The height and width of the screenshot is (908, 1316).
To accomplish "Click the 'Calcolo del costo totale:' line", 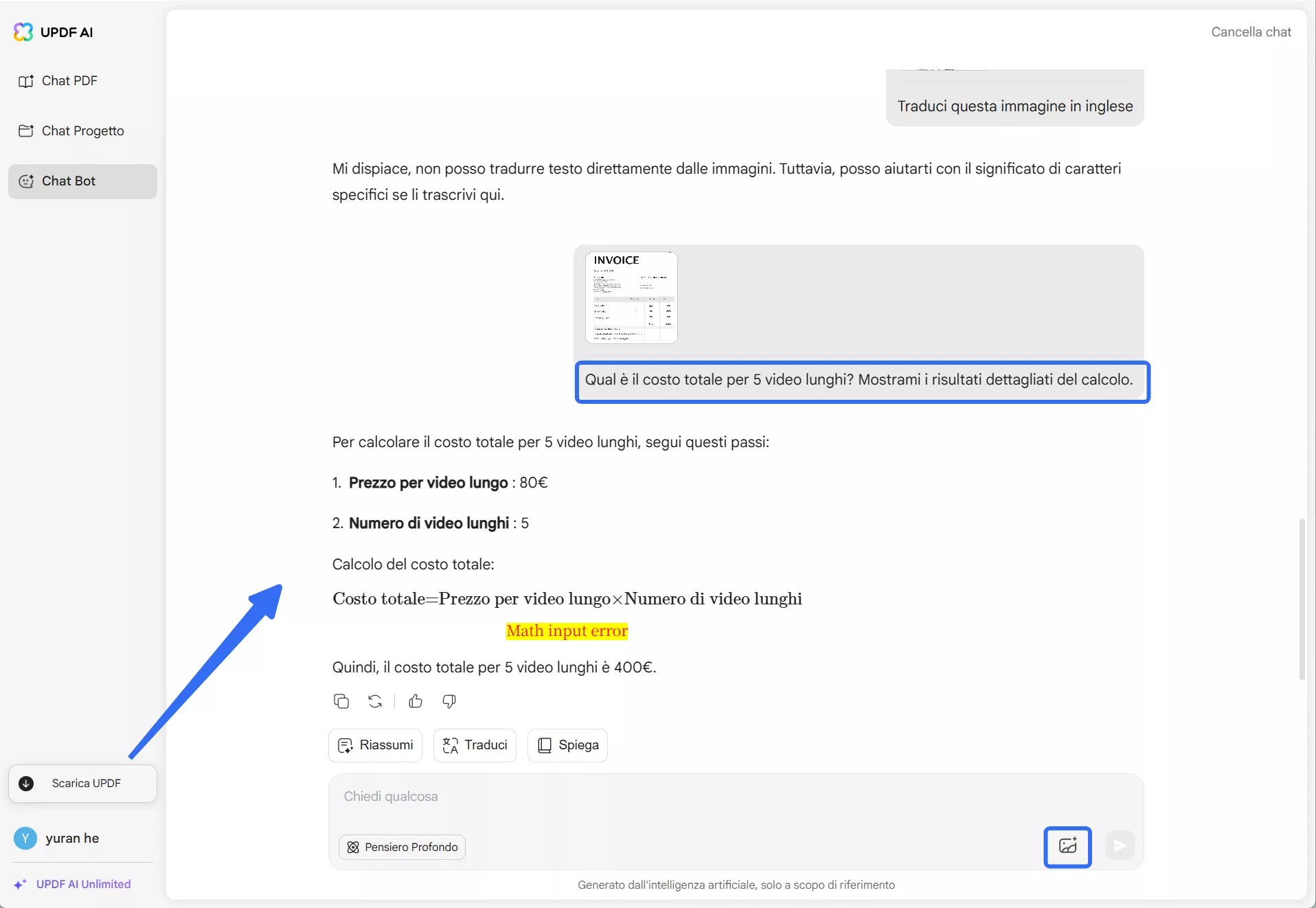I will [413, 565].
